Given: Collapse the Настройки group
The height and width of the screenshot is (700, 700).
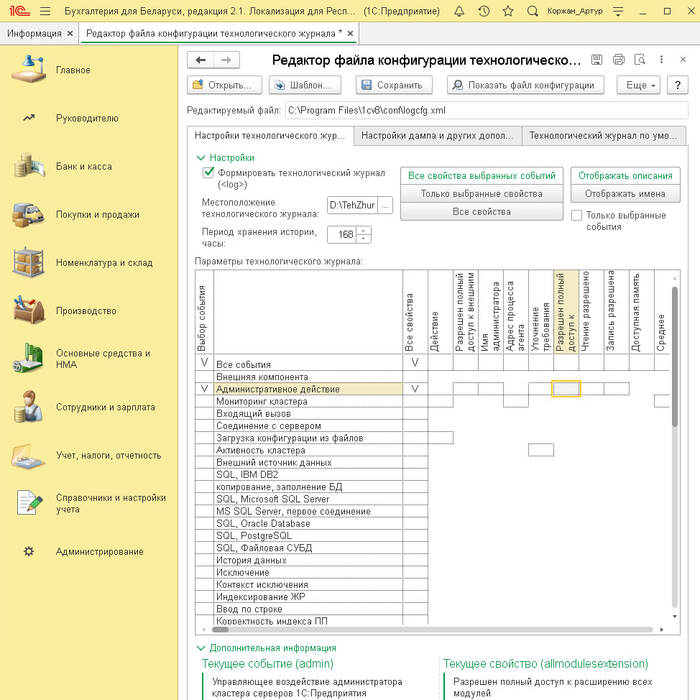Looking at the screenshot, I should point(201,158).
